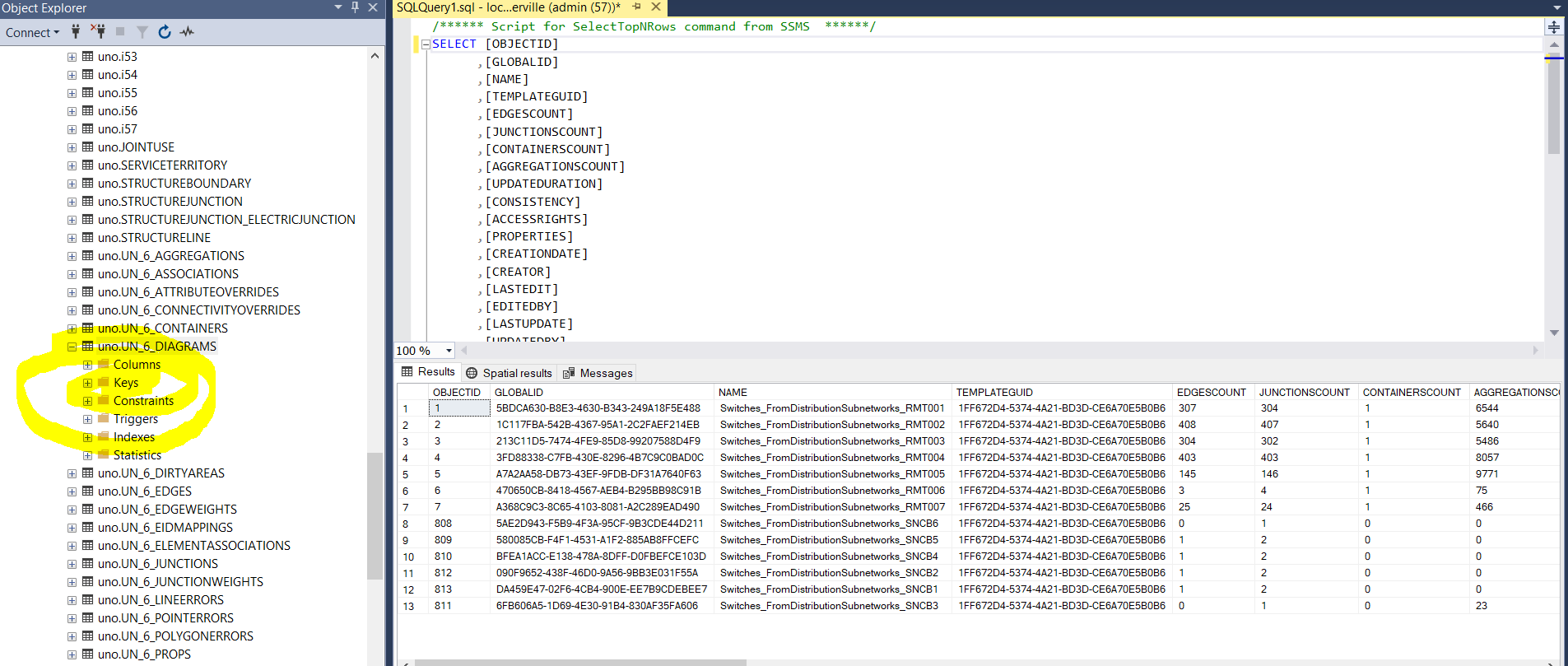Expand the uno.UN_6_CONTAINERS table node

pos(72,328)
